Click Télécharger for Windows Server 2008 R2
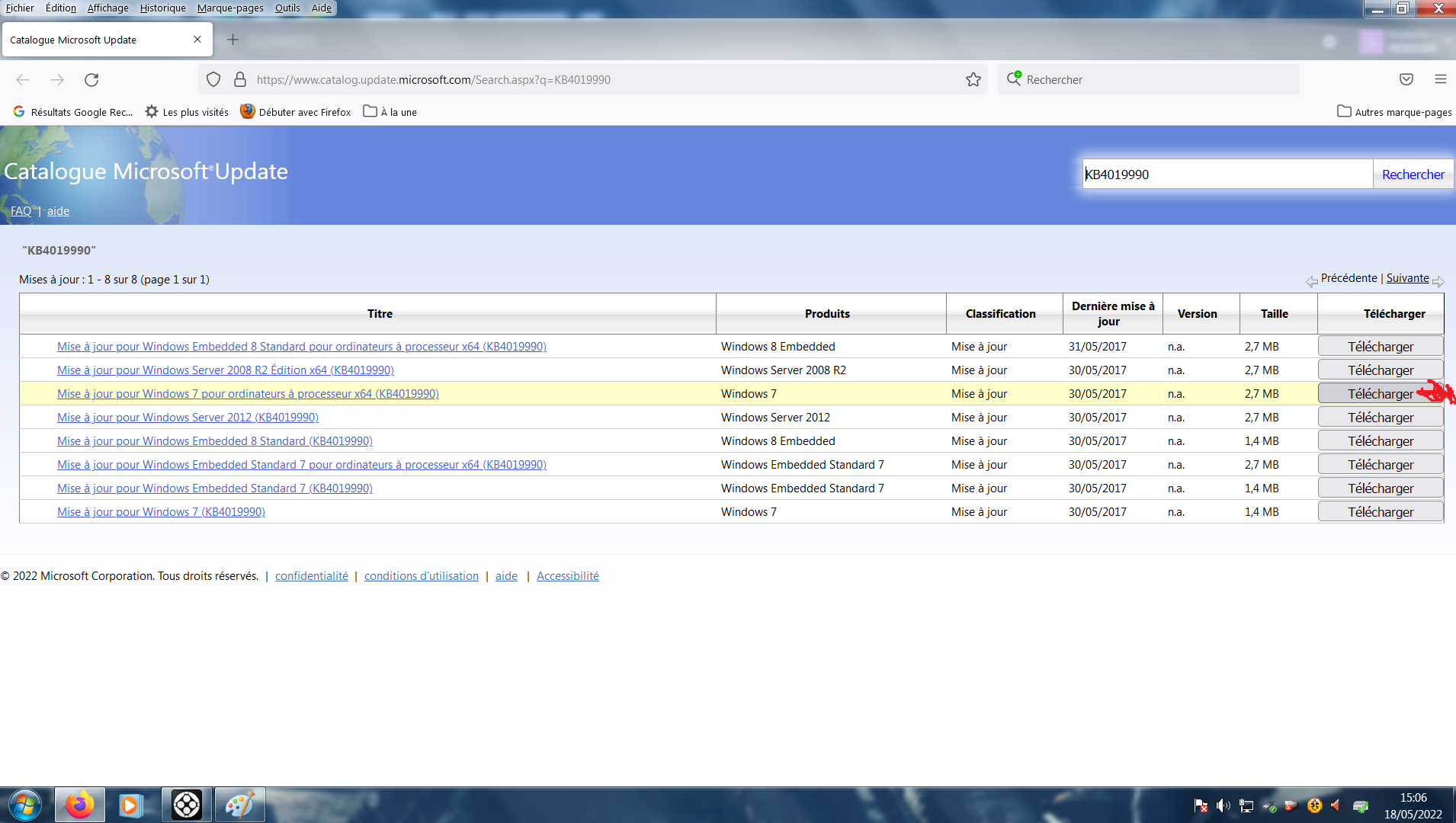Screen dimensions: 1456x823 tap(1380, 370)
